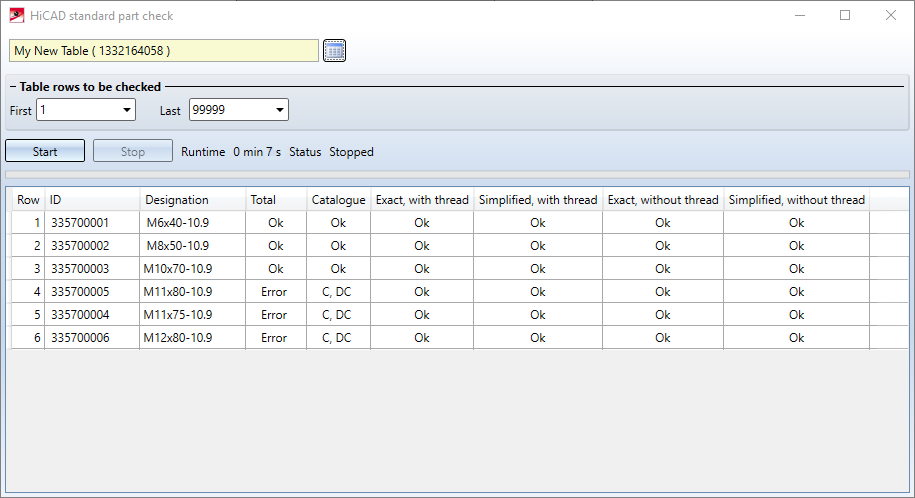The height and width of the screenshot is (498, 915).
Task: Click the Start button
Action: pos(45,151)
